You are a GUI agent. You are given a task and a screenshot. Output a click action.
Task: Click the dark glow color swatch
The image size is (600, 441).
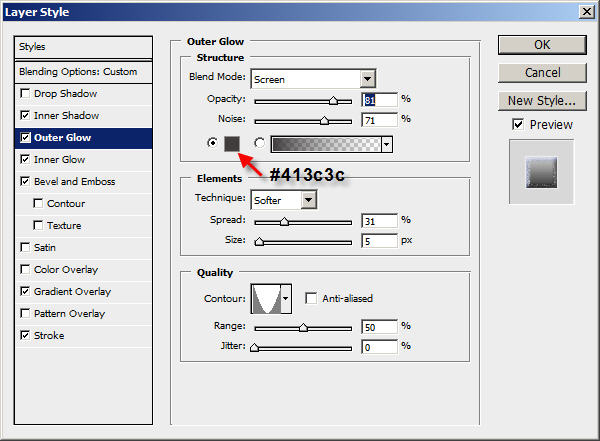tap(232, 144)
